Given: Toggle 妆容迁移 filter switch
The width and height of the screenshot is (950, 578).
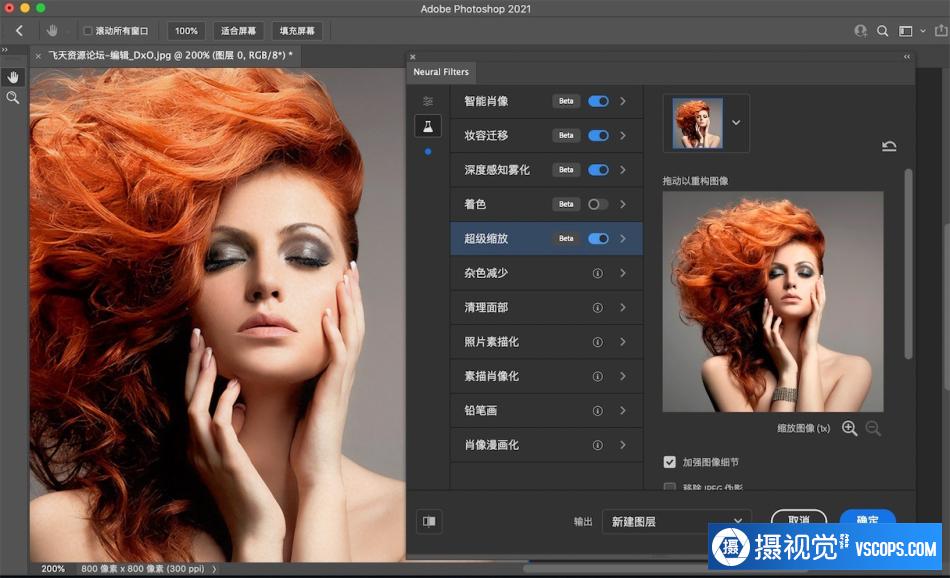Looking at the screenshot, I should [598, 136].
